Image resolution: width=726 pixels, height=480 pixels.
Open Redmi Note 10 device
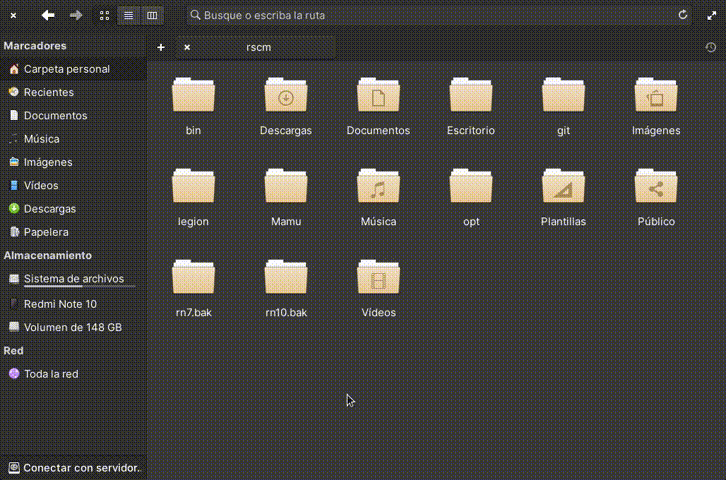coord(73,304)
